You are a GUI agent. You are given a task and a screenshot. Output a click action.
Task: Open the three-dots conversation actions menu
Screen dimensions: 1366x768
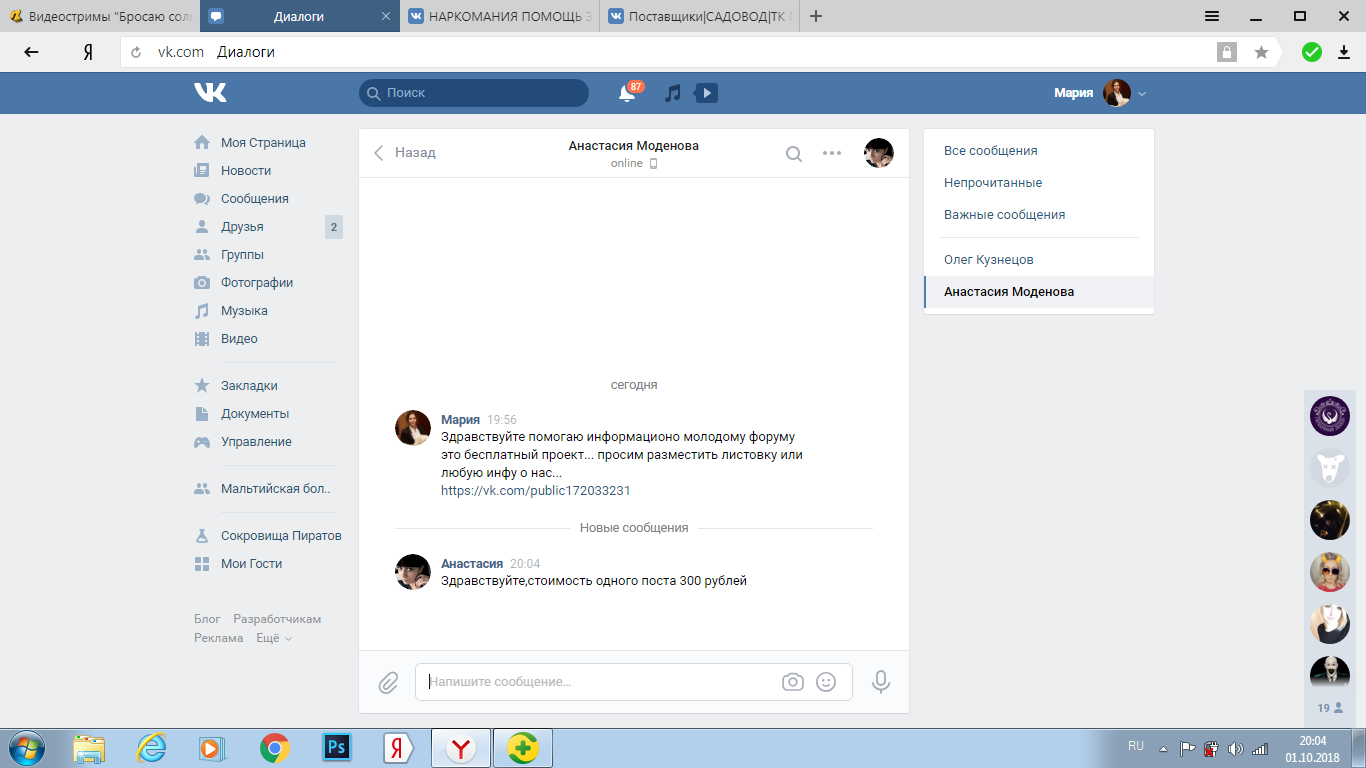point(832,153)
